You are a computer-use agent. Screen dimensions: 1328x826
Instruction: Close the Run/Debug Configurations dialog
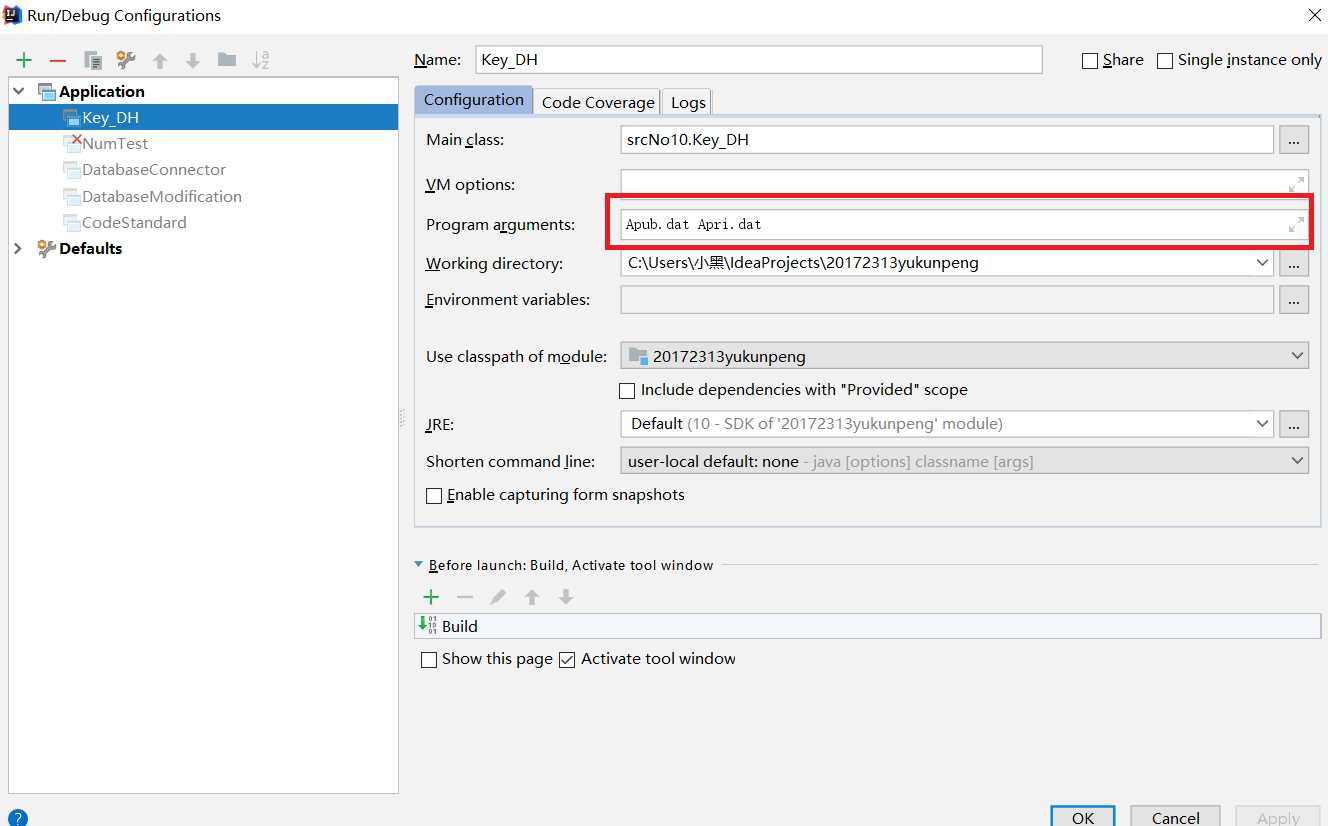click(1313, 15)
